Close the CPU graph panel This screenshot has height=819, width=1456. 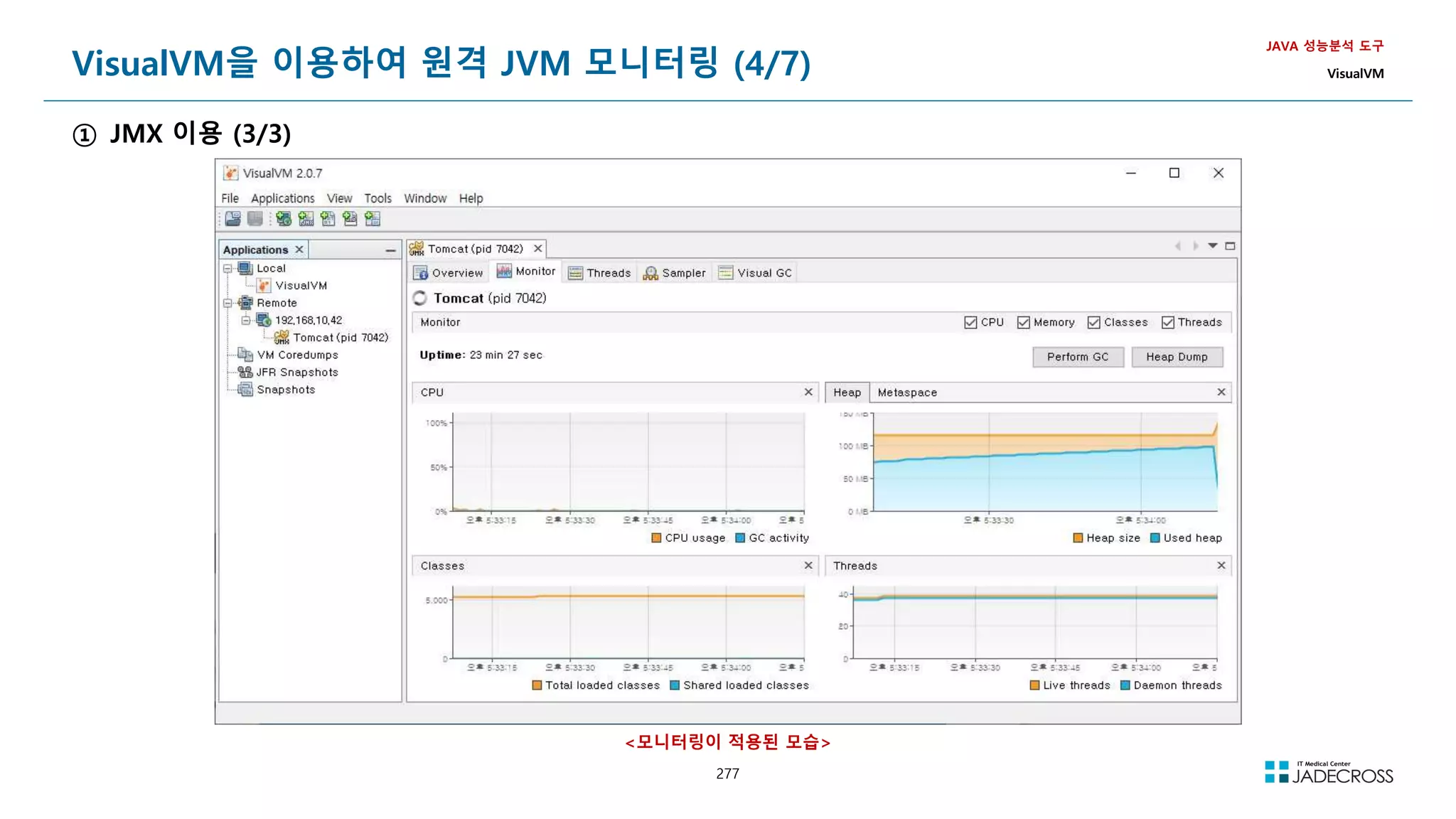click(808, 392)
